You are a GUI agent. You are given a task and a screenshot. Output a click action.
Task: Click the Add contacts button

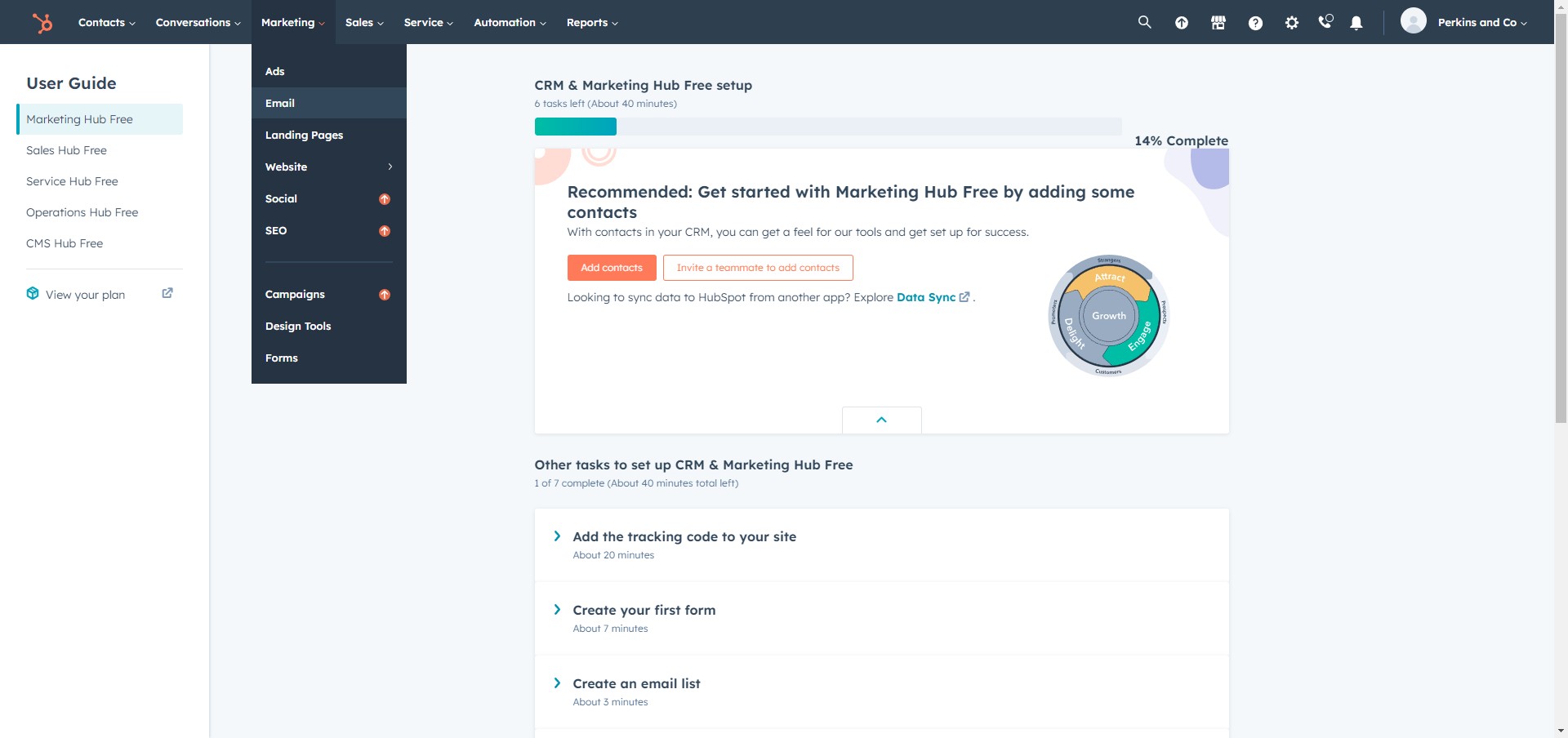(x=611, y=268)
